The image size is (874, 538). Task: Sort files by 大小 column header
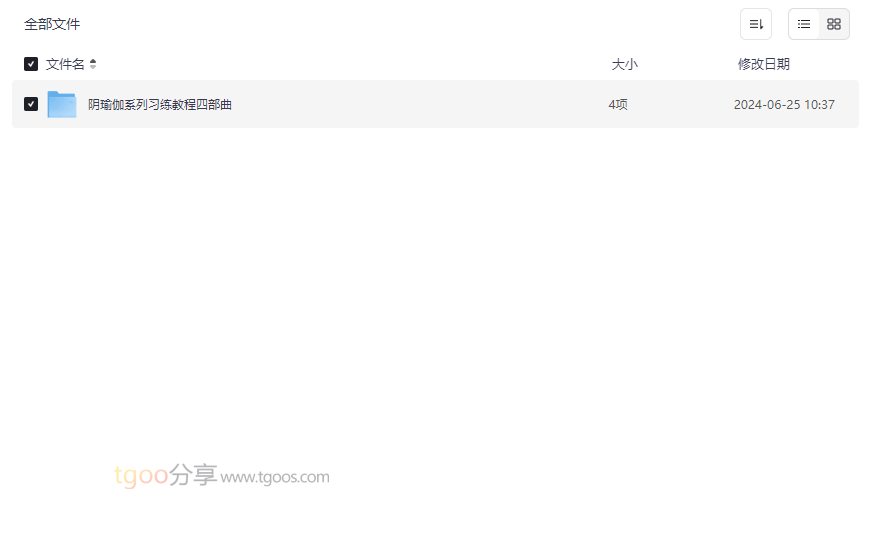(x=624, y=64)
